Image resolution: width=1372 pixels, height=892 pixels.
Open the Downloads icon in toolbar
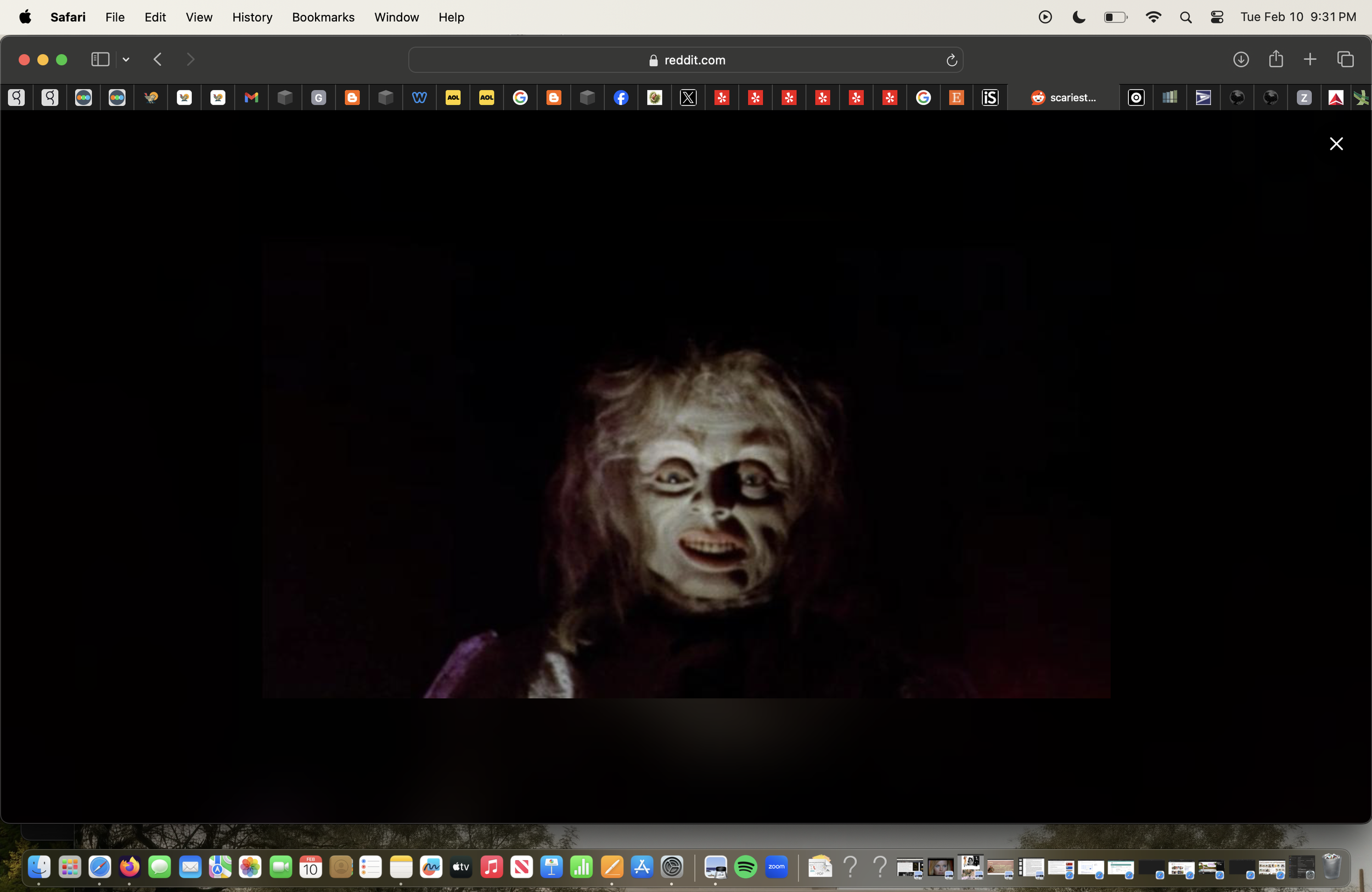pyautogui.click(x=1241, y=59)
